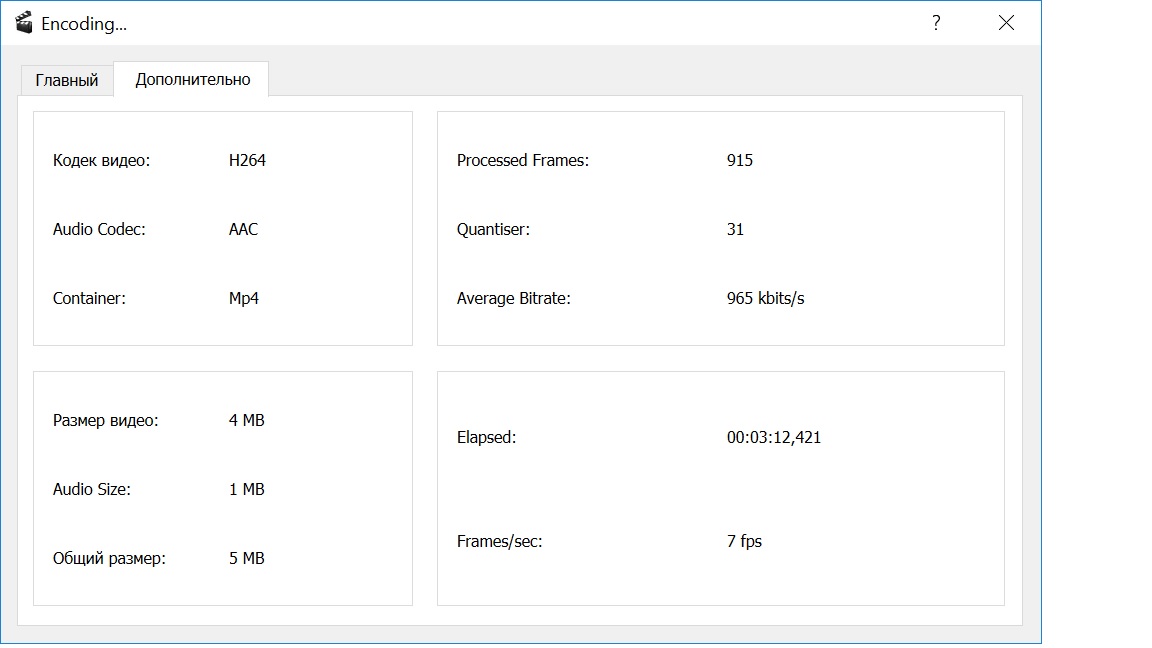The image size is (1152, 648).
Task: Click the clapperboard icon in the title bar
Action: (24, 23)
